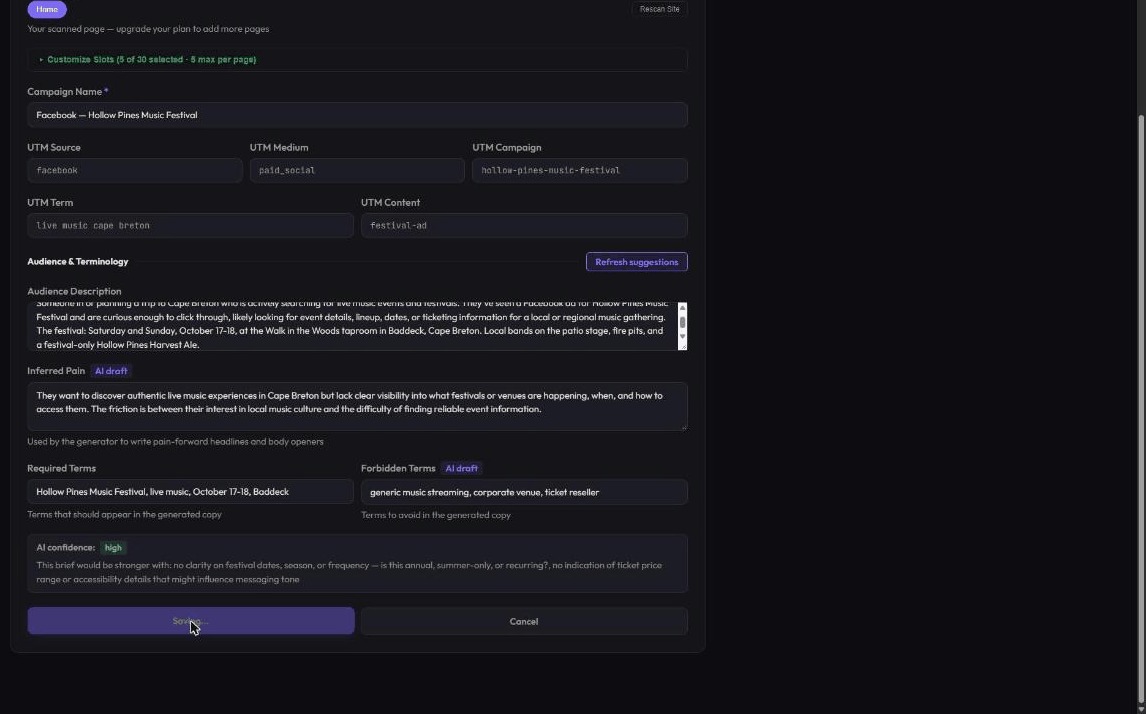Click the Audience Description scrollbar up arrow

point(683,308)
